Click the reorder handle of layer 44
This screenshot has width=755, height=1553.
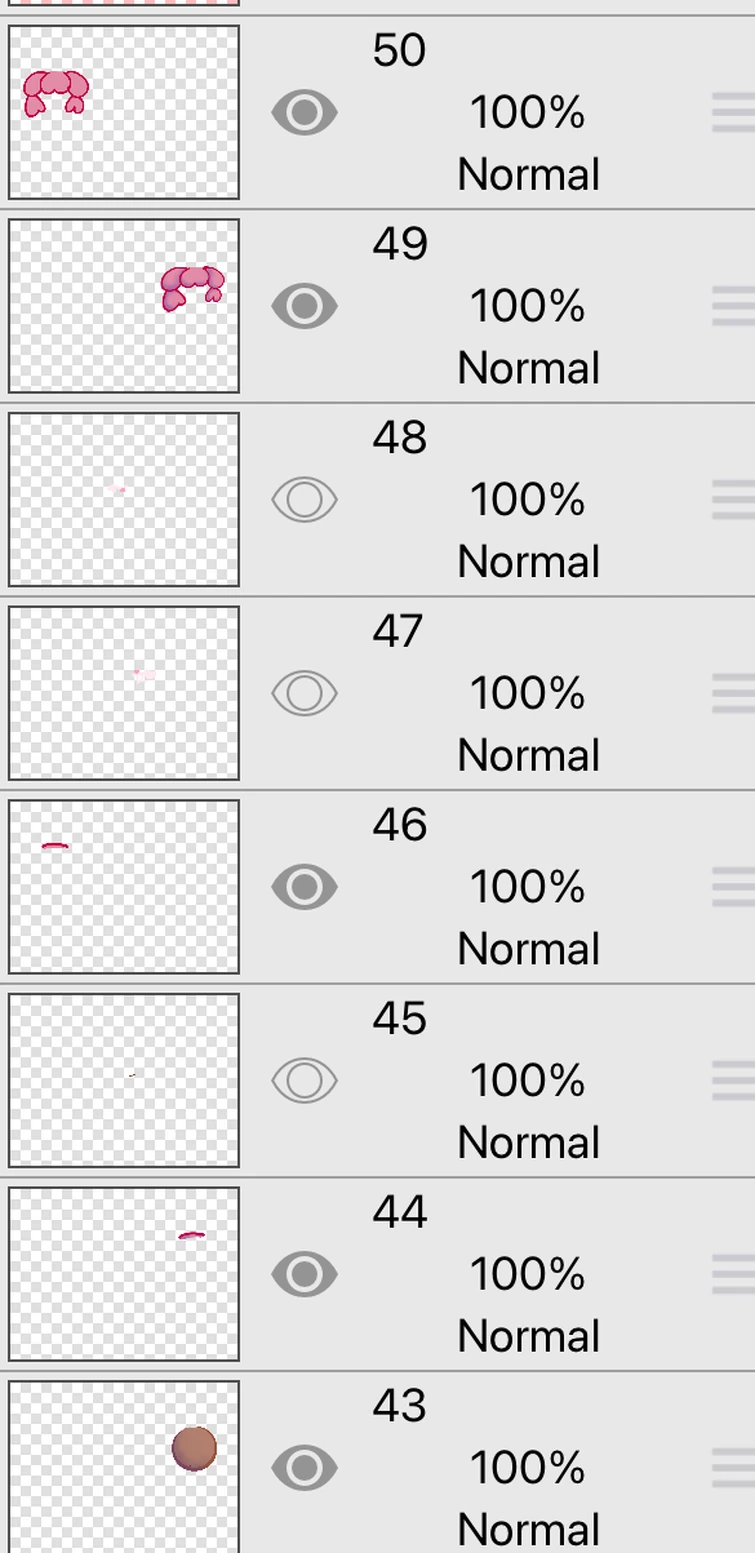click(733, 1274)
